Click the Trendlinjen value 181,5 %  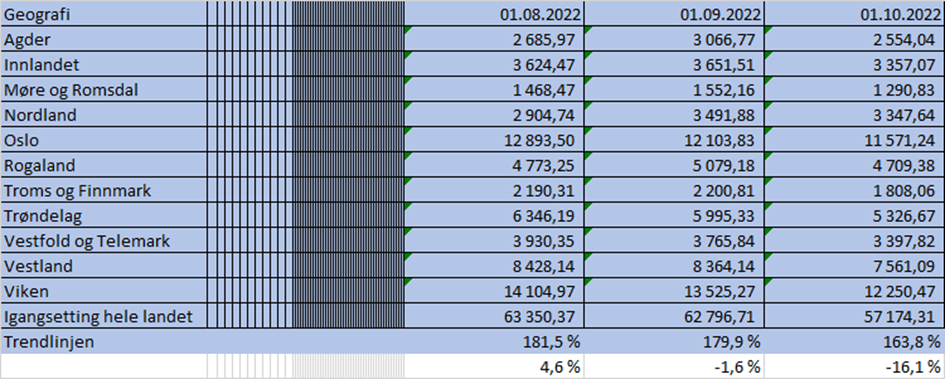pyautogui.click(x=494, y=342)
